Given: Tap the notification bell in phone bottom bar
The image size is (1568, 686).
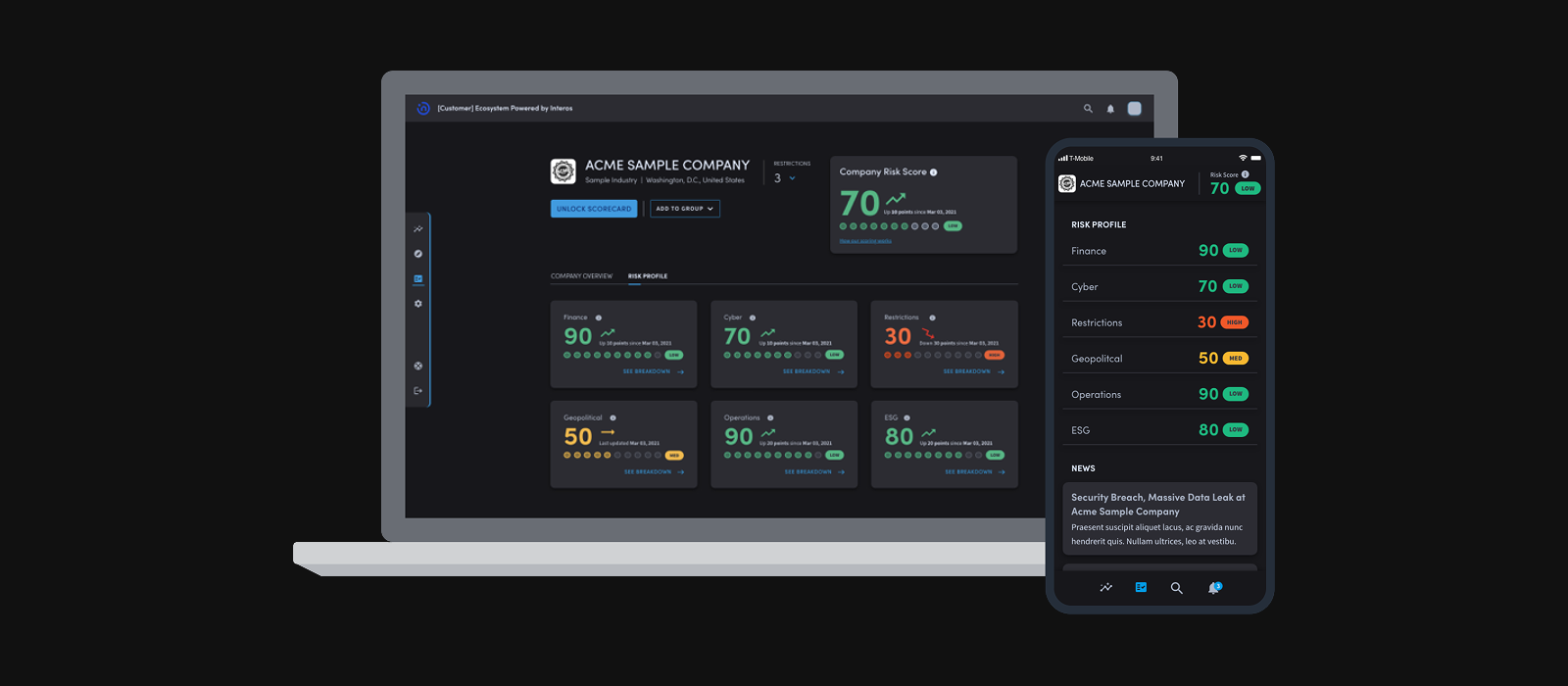Looking at the screenshot, I should point(1214,588).
